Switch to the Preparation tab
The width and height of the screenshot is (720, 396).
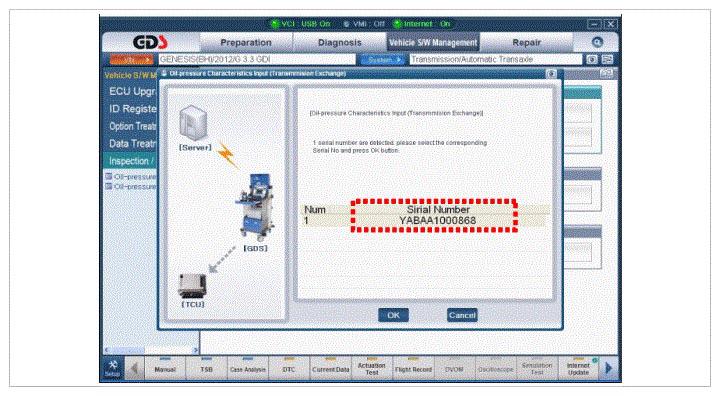(246, 42)
